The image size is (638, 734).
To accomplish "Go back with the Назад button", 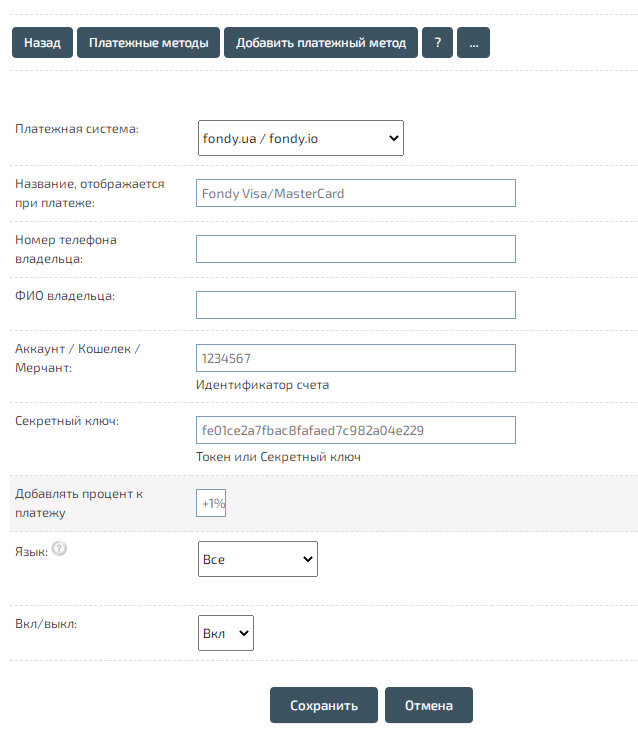I will [42, 43].
